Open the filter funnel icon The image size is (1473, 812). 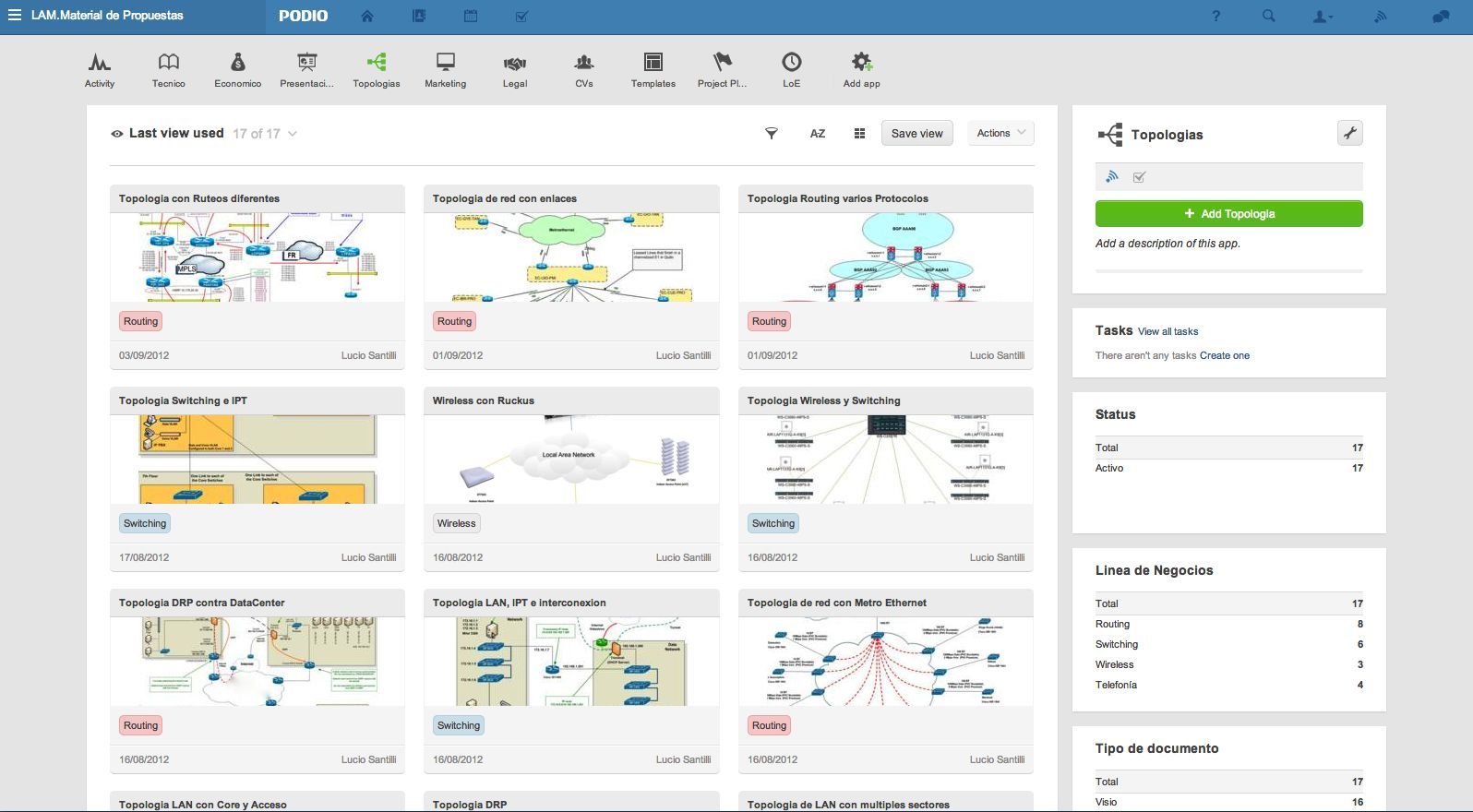click(x=772, y=134)
